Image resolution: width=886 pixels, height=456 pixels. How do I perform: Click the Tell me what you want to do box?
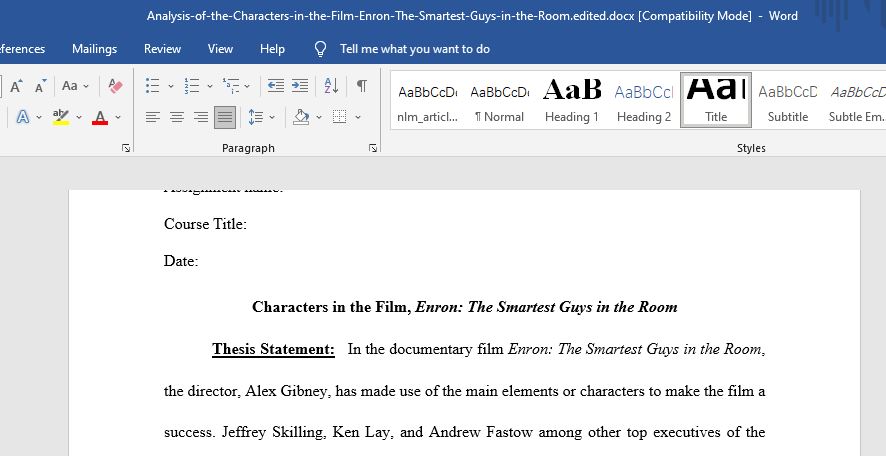pos(415,49)
